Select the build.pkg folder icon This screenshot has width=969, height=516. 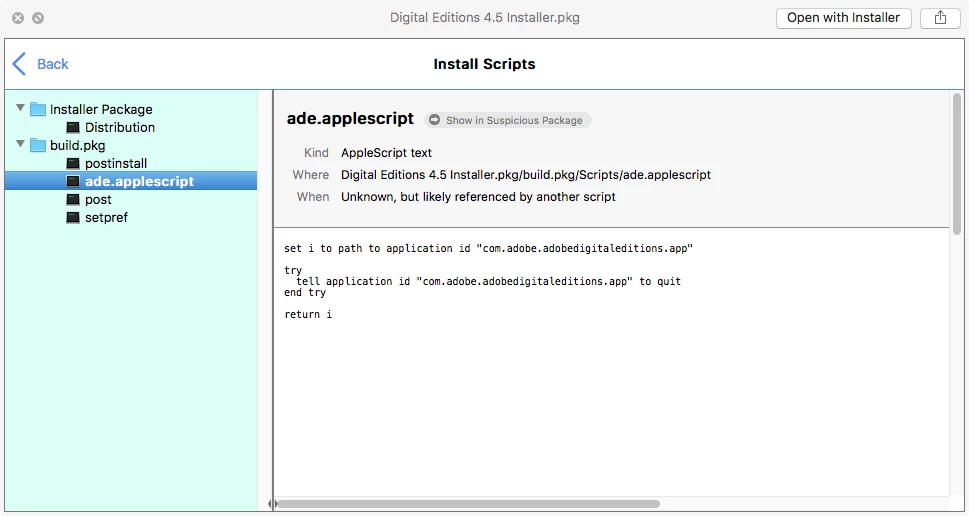click(38, 145)
